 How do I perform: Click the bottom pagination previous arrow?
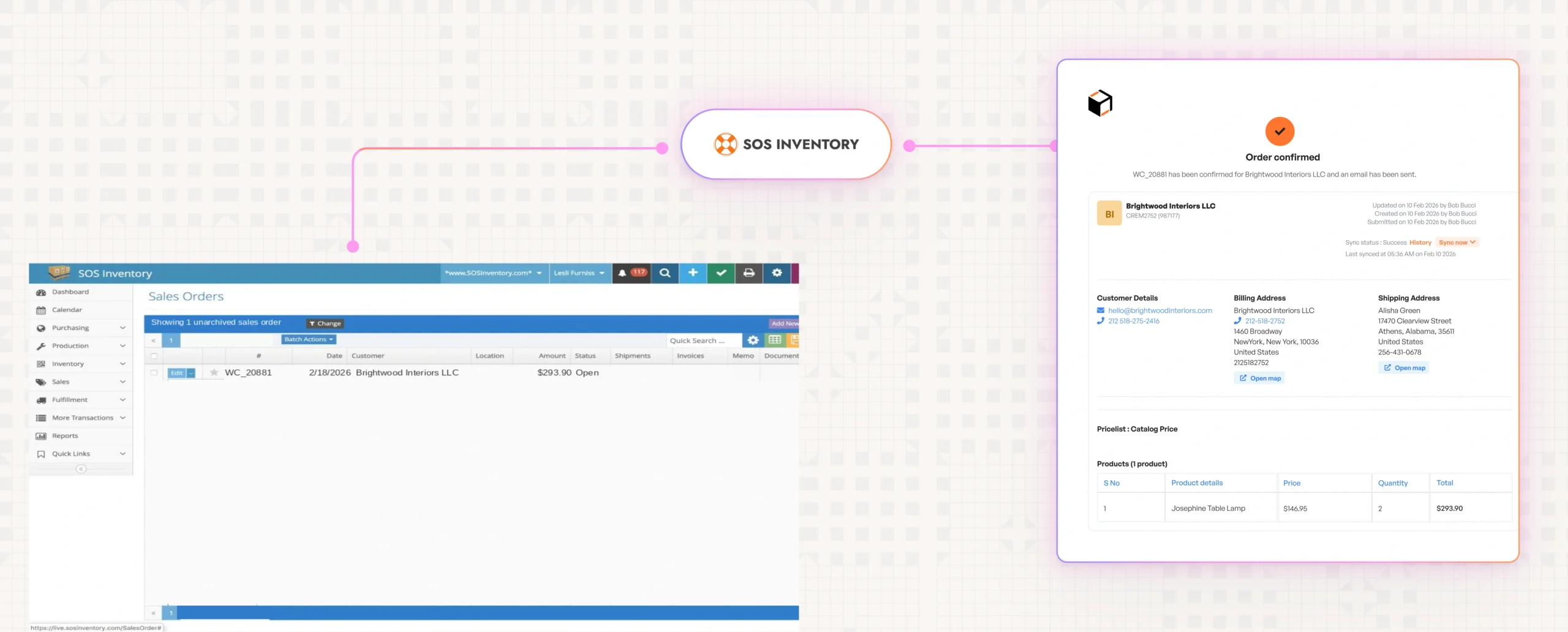[x=153, y=612]
